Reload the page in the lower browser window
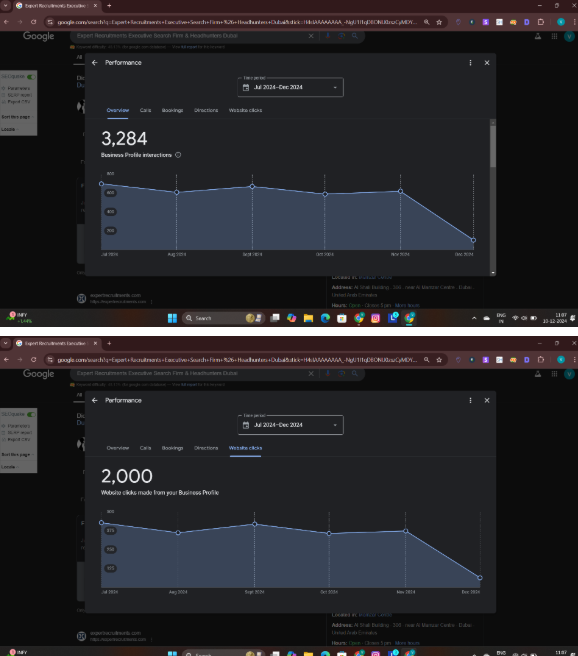The width and height of the screenshot is (578, 656). click(x=33, y=359)
